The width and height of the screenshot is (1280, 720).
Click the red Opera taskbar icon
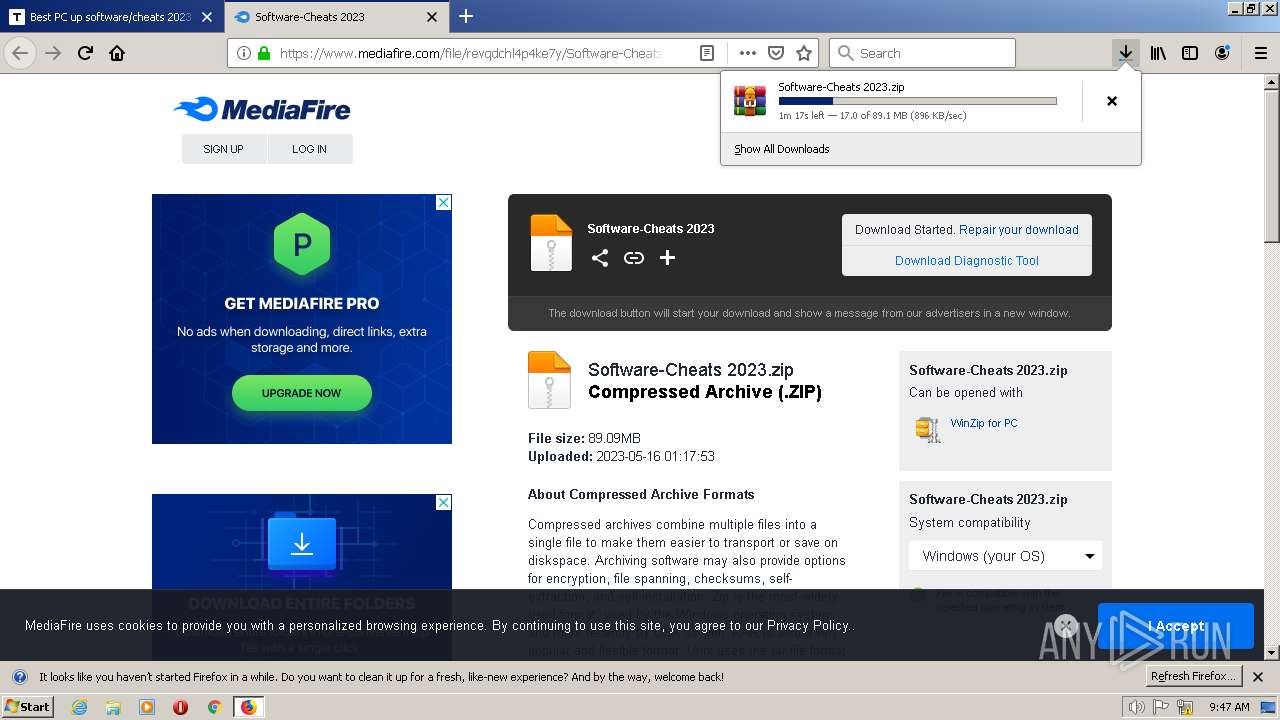coord(180,707)
